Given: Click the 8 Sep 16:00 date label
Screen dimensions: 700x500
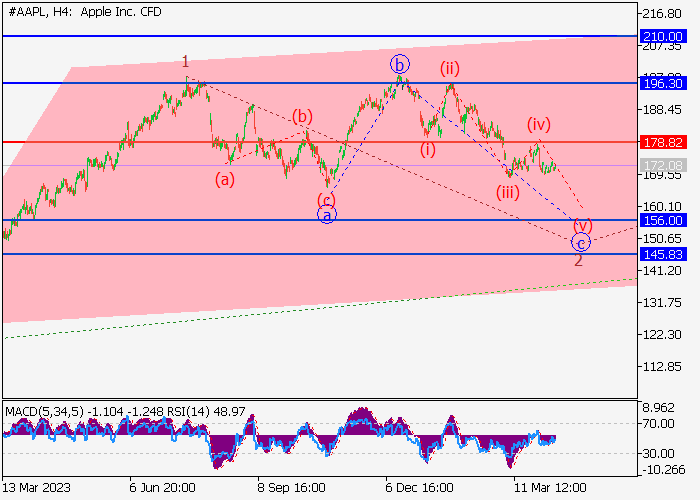Looking at the screenshot, I should tap(292, 487).
